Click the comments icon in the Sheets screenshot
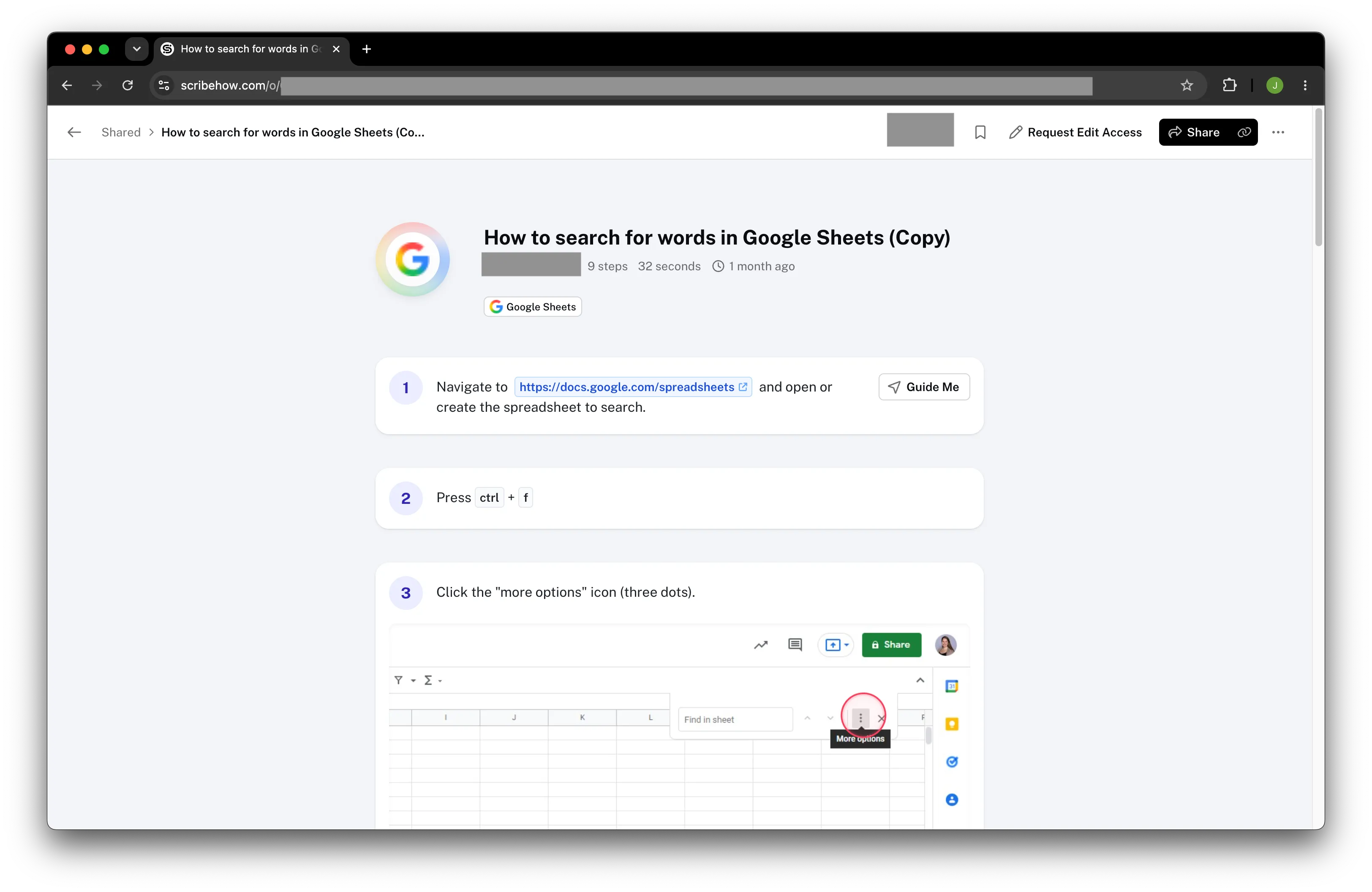 795,645
